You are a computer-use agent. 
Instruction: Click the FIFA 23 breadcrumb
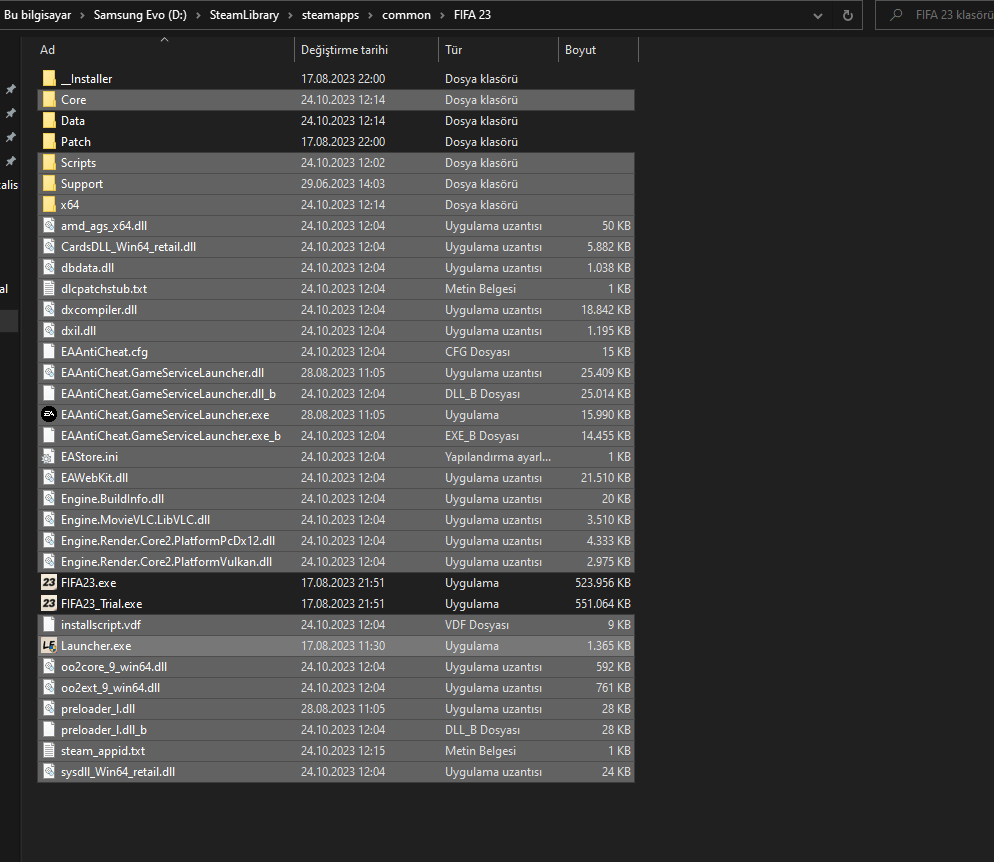click(x=472, y=15)
